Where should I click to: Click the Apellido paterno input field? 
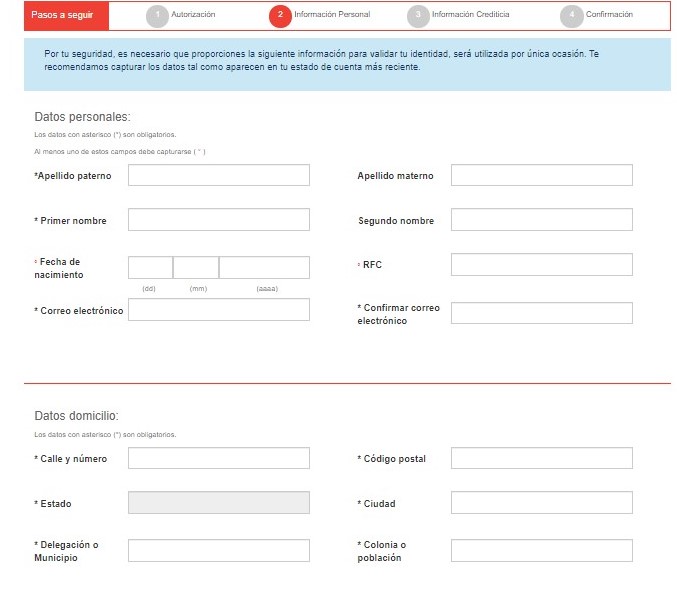pyautogui.click(x=218, y=175)
